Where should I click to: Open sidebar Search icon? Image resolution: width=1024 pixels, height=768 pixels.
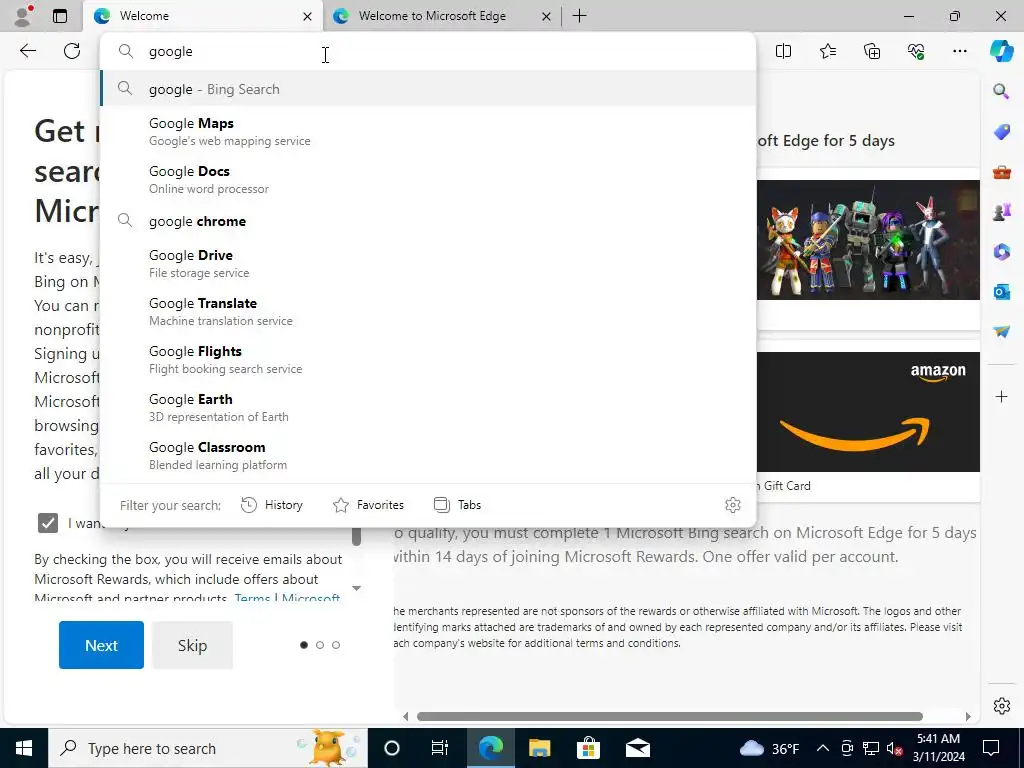point(1001,91)
